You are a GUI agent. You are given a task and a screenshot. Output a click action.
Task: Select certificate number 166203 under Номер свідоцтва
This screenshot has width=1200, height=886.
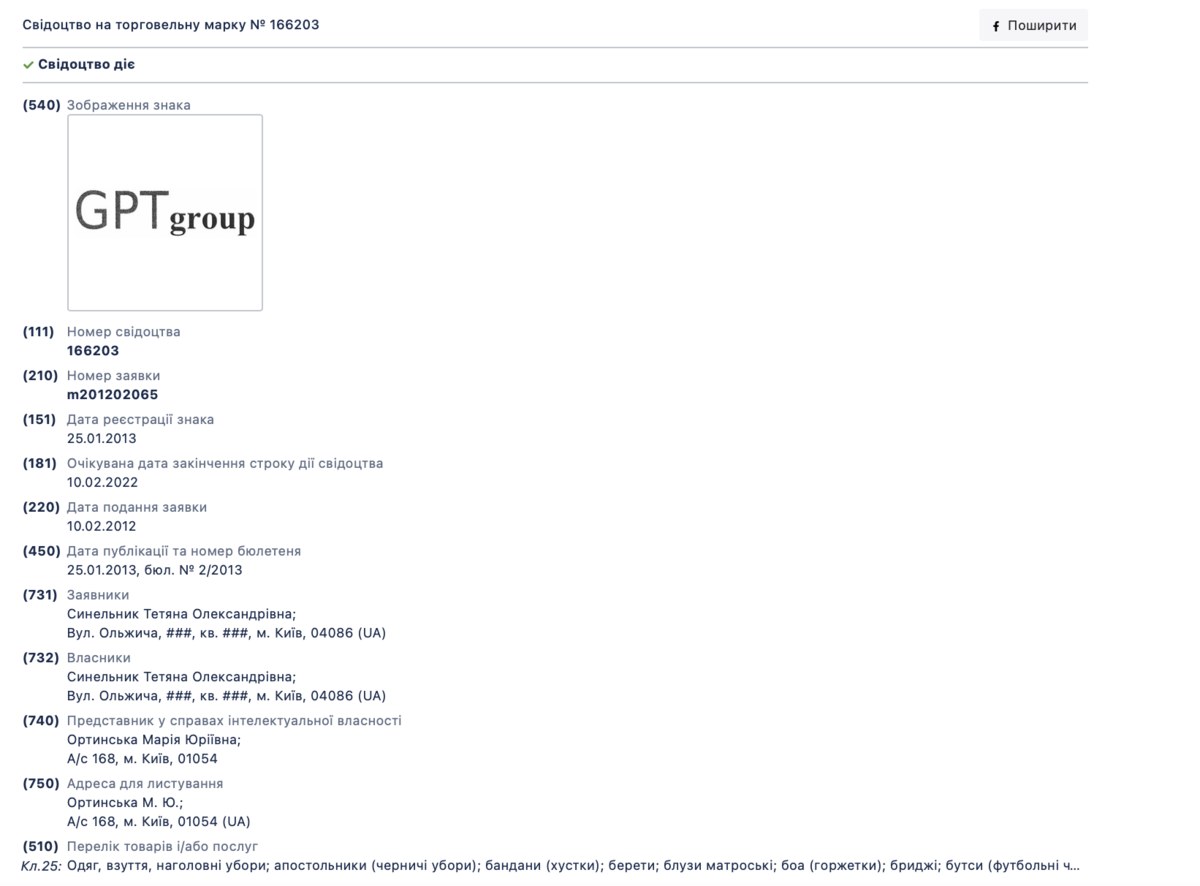coord(93,351)
